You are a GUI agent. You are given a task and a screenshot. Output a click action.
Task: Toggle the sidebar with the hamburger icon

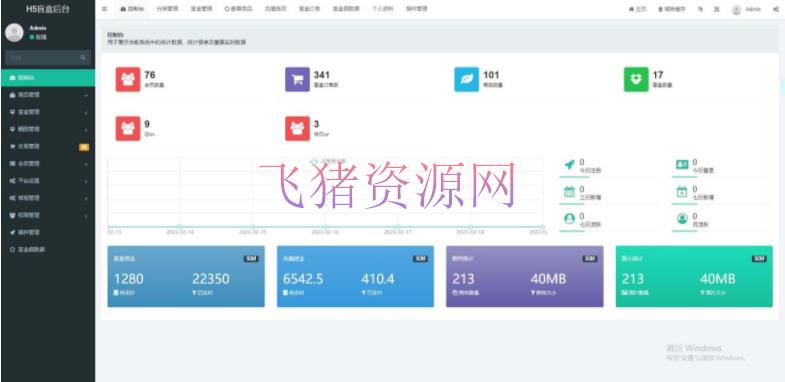104,9
